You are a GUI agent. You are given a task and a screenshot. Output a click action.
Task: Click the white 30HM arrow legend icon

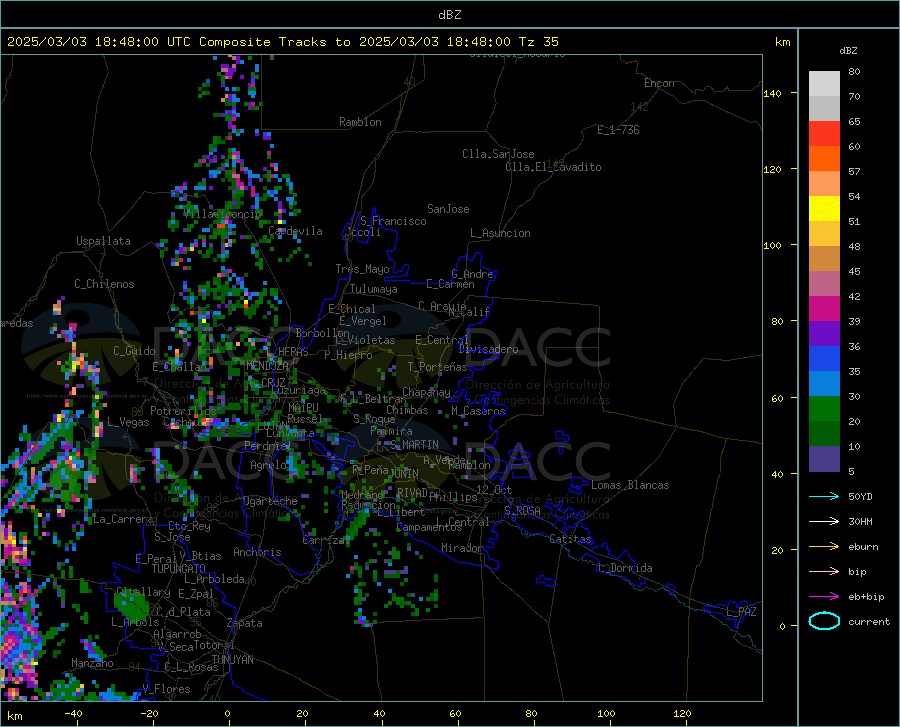[x=824, y=522]
